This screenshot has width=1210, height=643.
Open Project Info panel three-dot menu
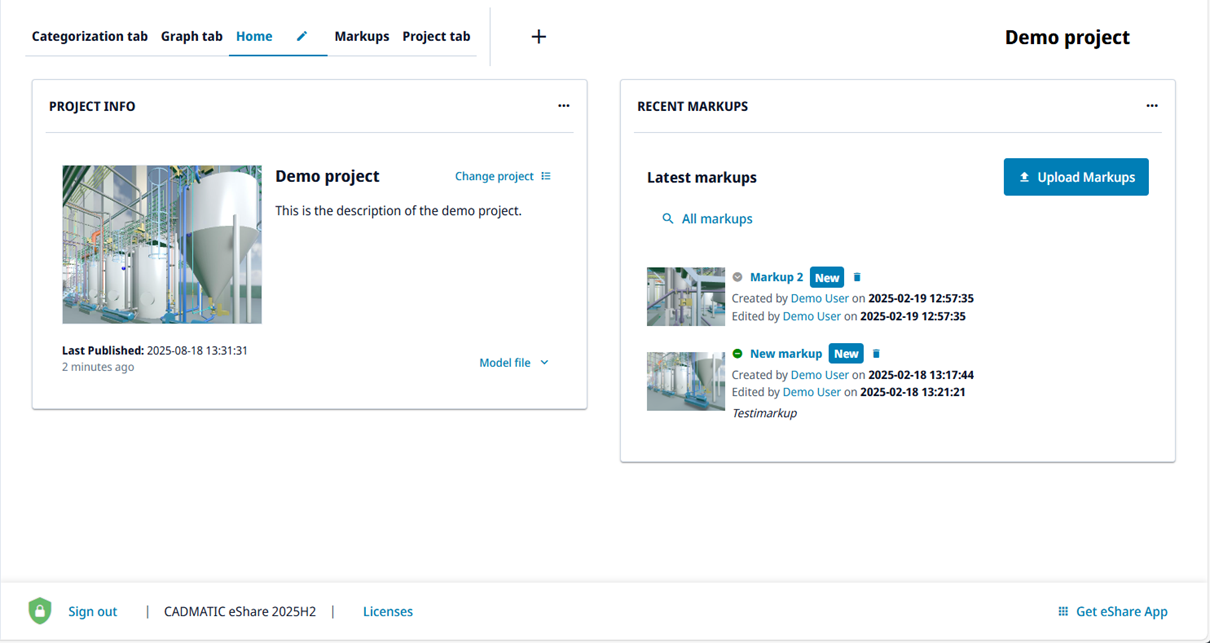click(x=564, y=106)
